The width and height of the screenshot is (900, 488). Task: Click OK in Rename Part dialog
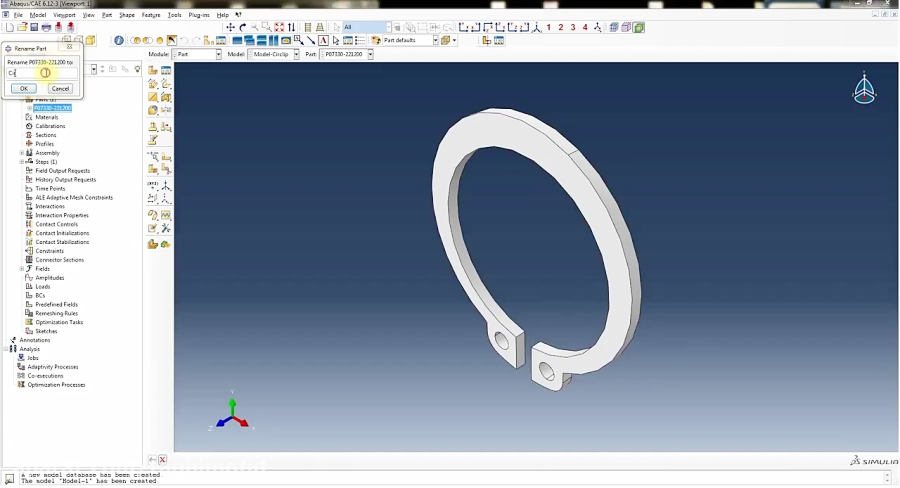(x=23, y=89)
